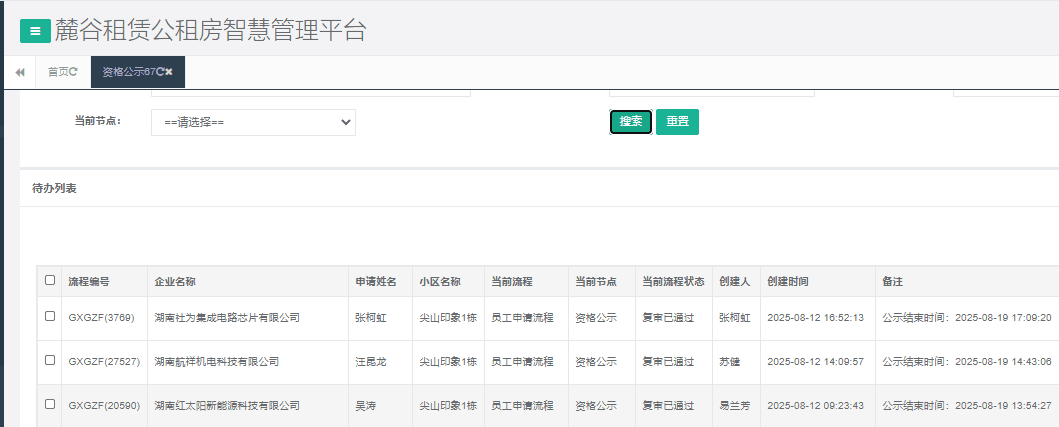Click the 流程编号 column header
The width and height of the screenshot is (1059, 427).
pos(89,282)
